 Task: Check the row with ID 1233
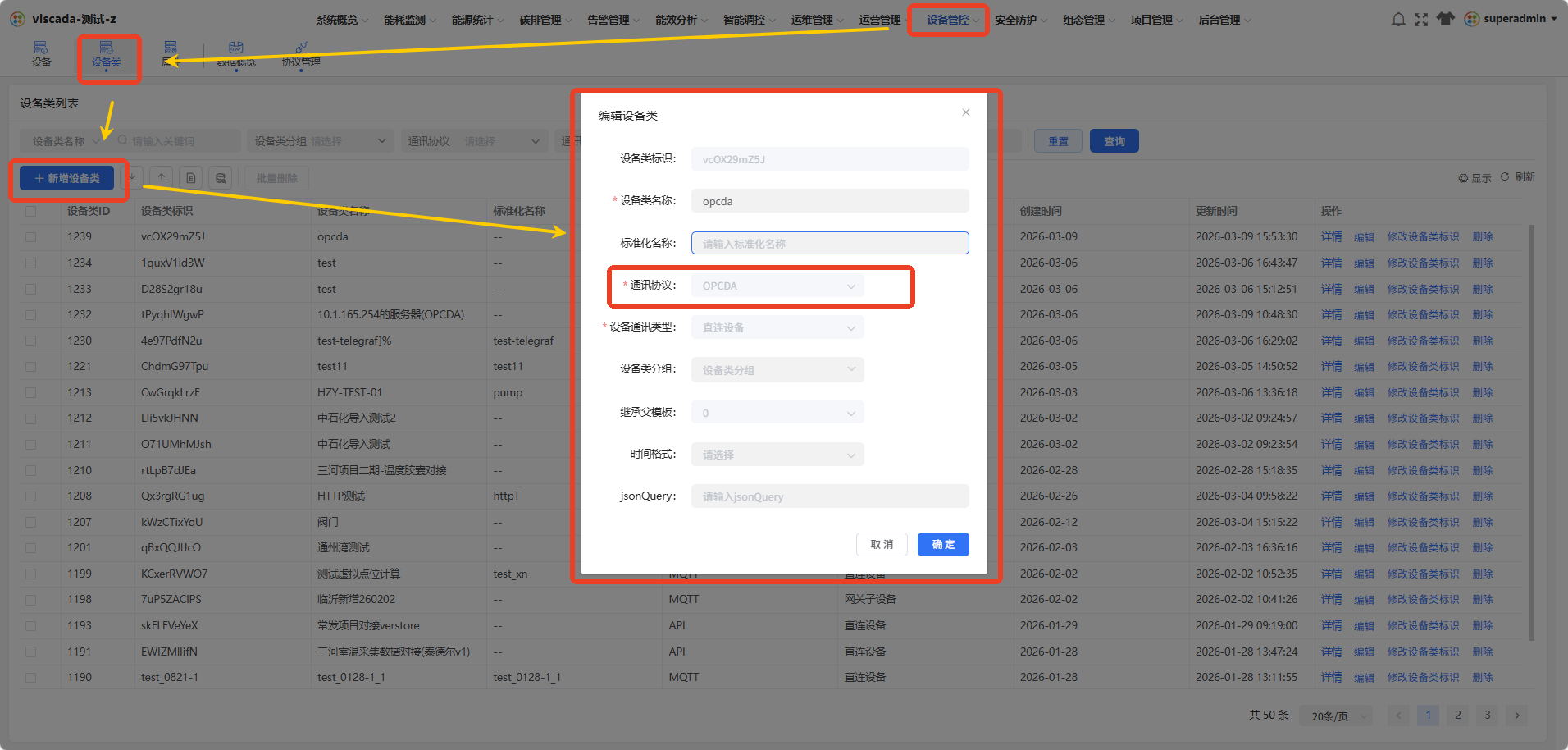31,289
